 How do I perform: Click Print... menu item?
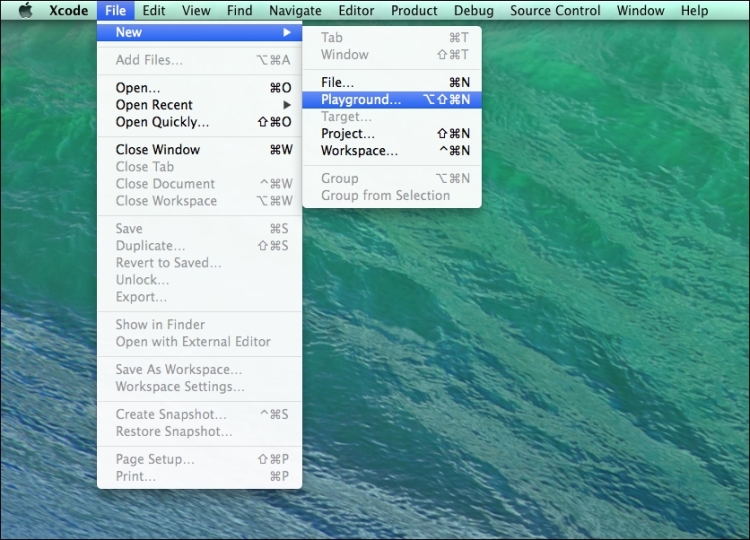tap(199, 476)
